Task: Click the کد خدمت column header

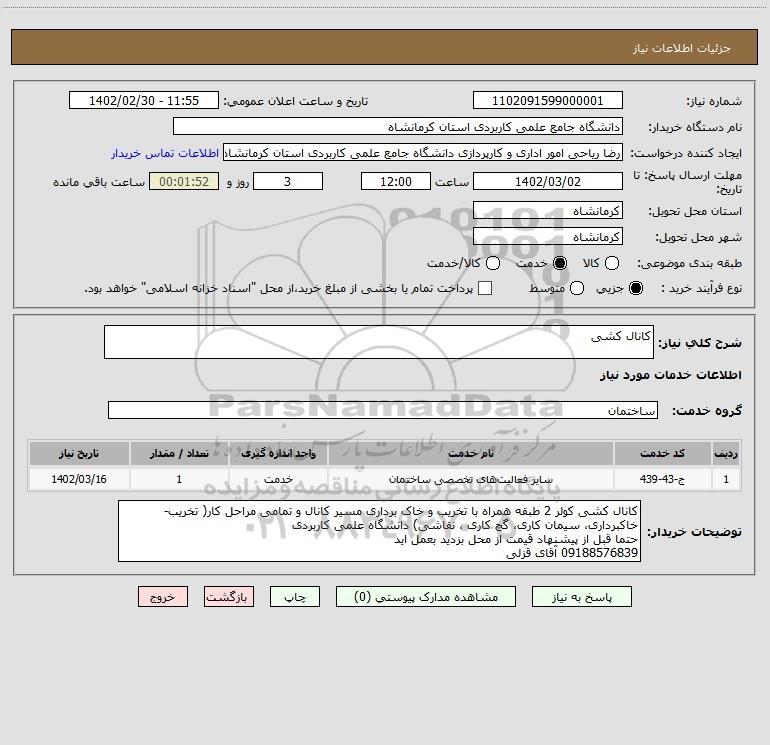Action: point(662,453)
